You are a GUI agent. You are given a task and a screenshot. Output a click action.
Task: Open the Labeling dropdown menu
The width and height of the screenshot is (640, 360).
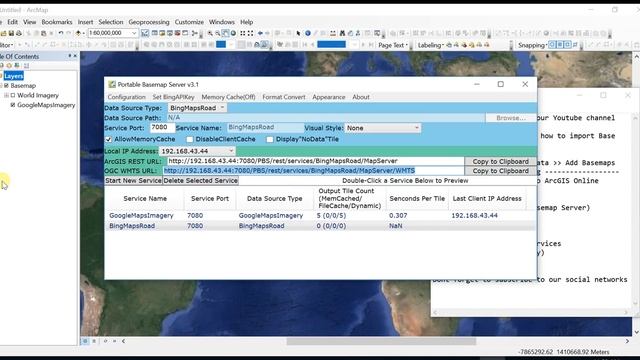(x=430, y=45)
